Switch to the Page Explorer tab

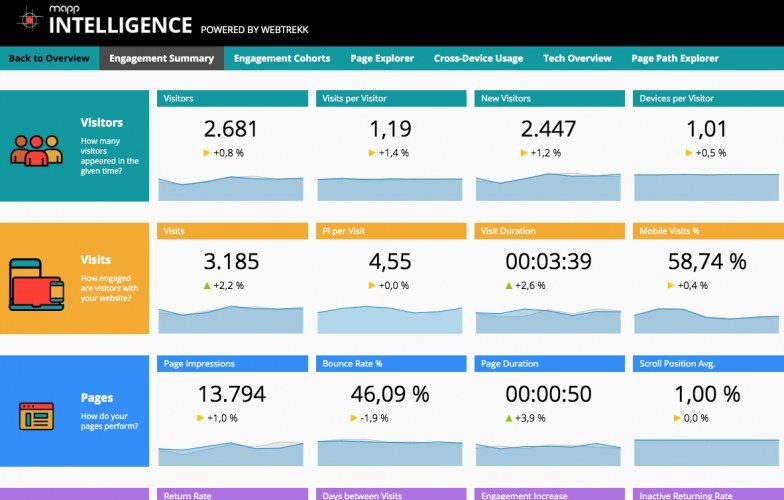pyautogui.click(x=382, y=58)
